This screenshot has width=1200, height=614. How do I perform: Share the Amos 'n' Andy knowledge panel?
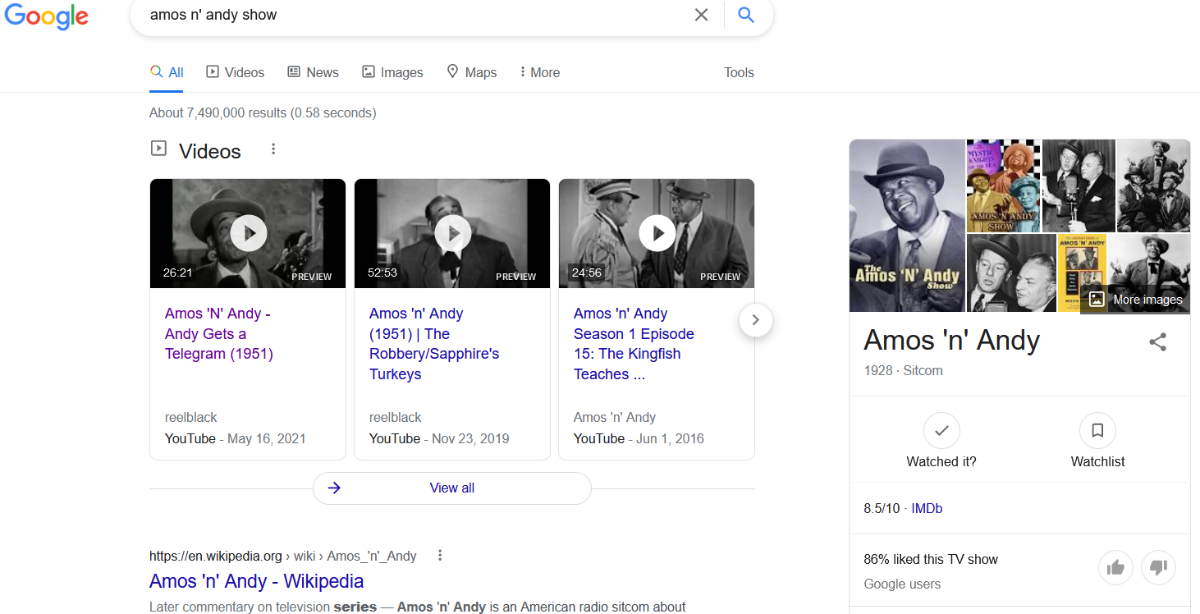(x=1157, y=342)
